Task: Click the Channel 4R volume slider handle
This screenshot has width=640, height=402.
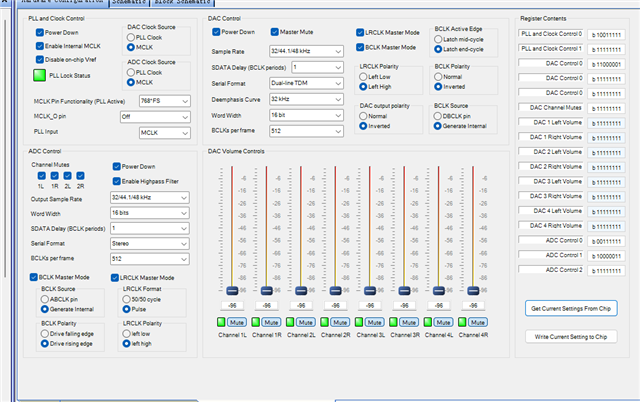Action: pos(473,291)
